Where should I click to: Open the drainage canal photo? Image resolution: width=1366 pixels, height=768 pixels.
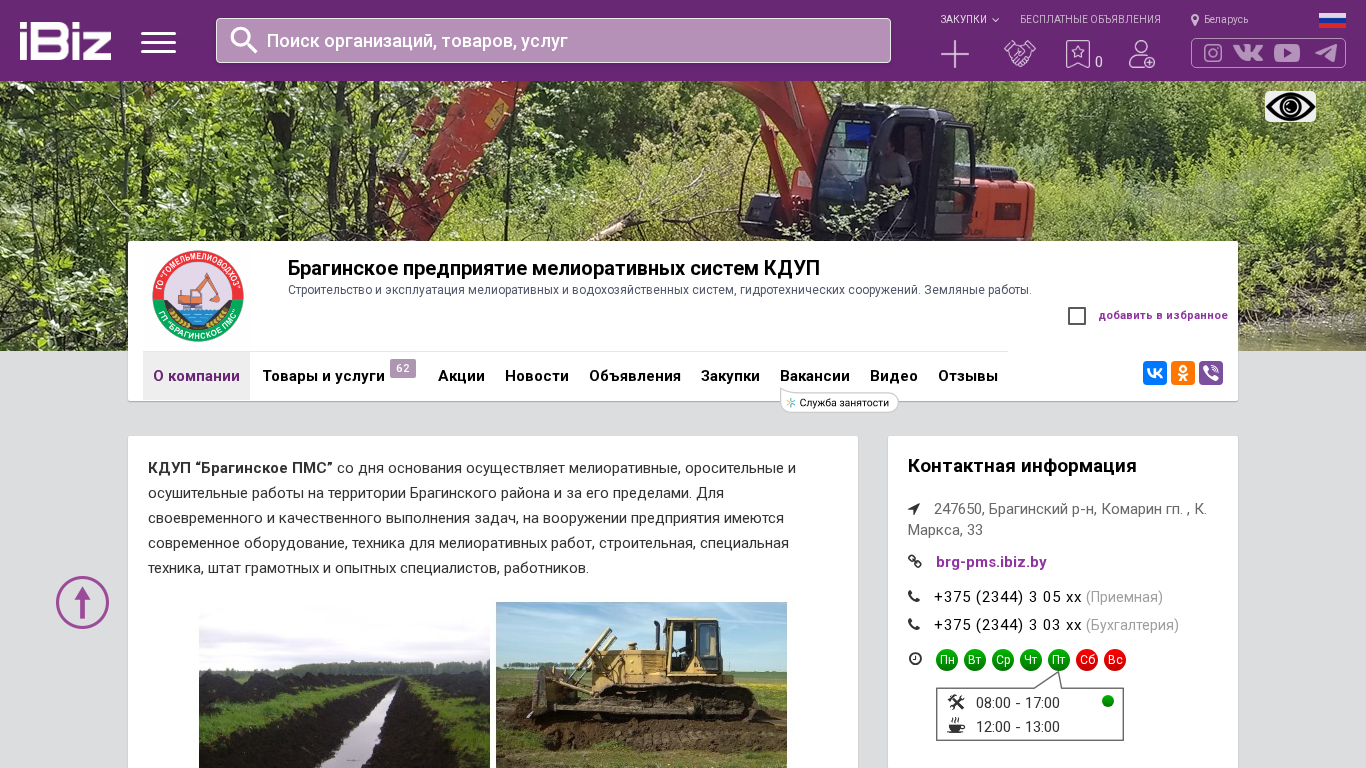pos(344,685)
